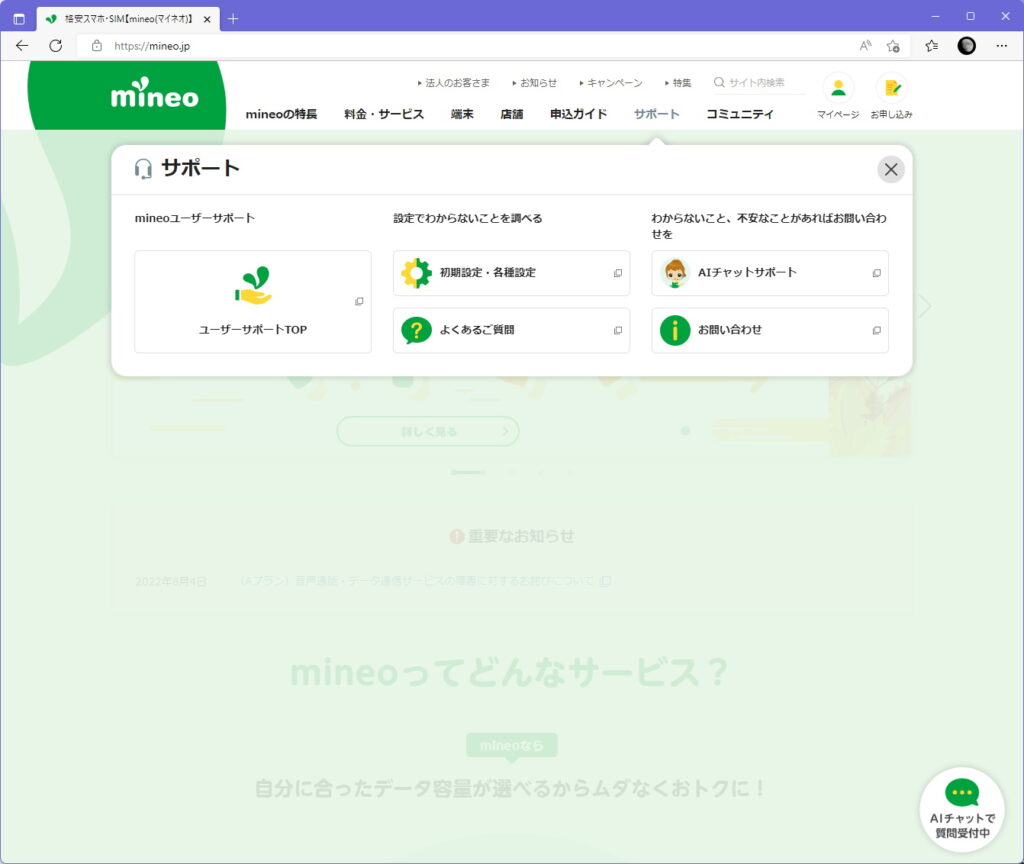1024x864 pixels.
Task: Click the question mark FAQ icon
Action: pyautogui.click(x=417, y=330)
